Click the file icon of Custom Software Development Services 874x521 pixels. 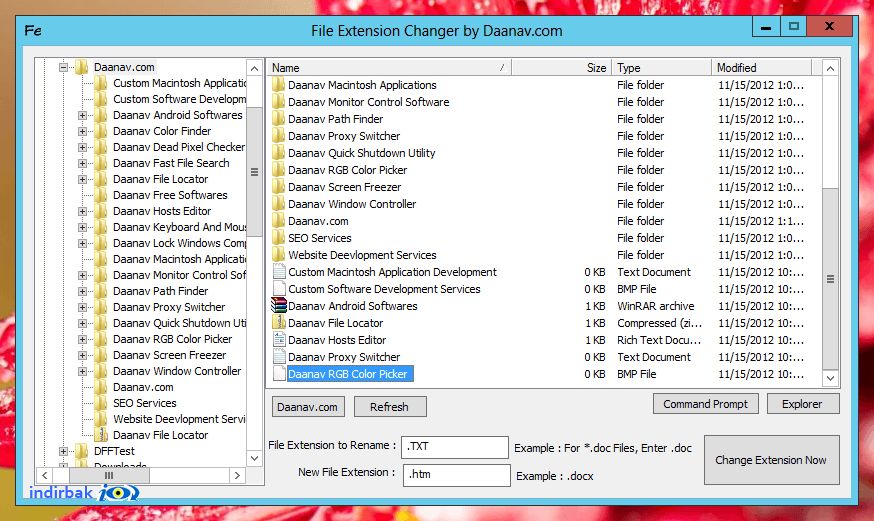[x=279, y=289]
